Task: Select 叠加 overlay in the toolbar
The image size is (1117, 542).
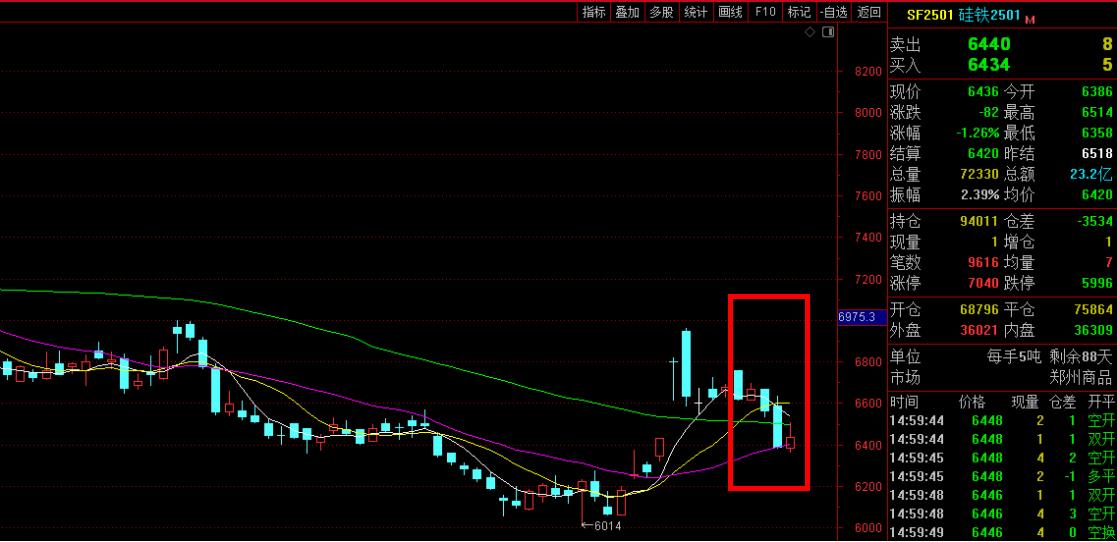Action: tap(627, 12)
